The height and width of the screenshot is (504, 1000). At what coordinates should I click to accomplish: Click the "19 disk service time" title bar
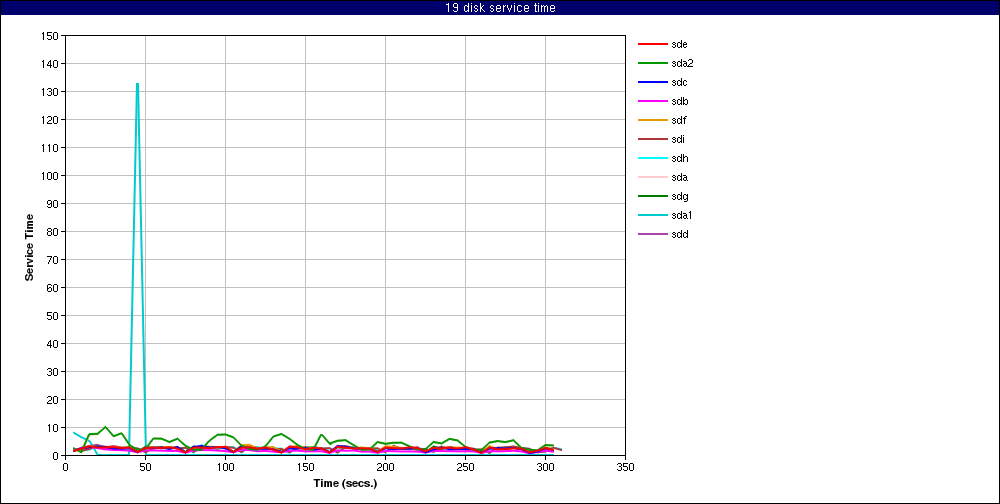click(x=500, y=8)
